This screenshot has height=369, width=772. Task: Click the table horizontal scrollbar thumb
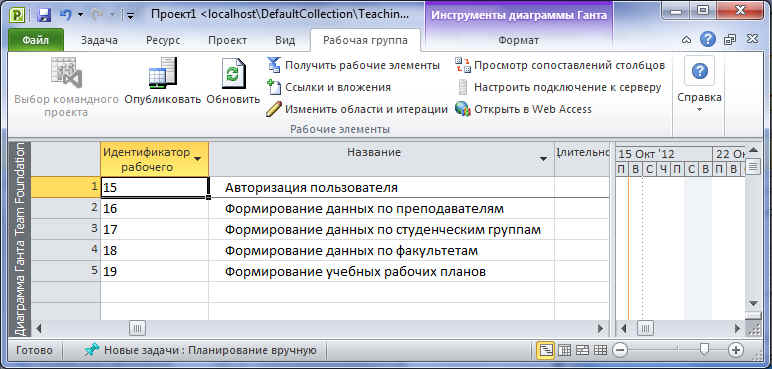pos(137,328)
